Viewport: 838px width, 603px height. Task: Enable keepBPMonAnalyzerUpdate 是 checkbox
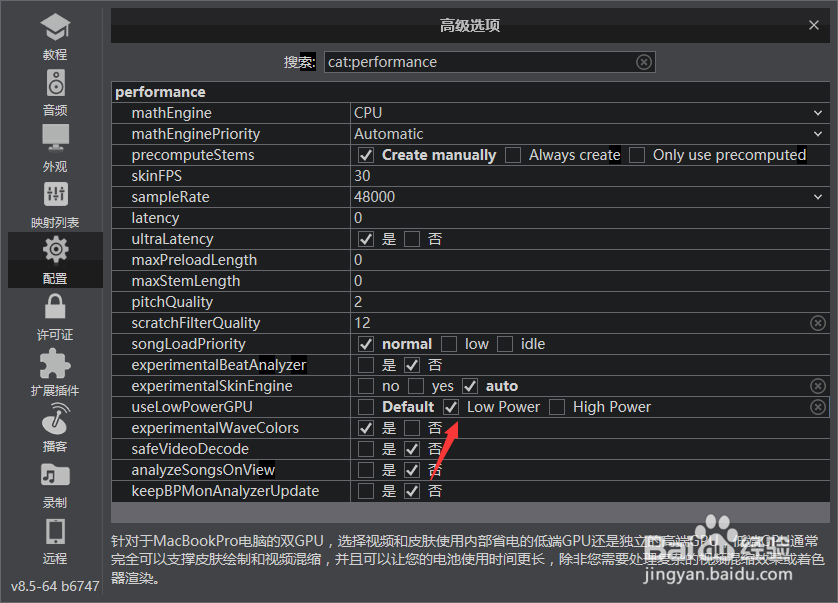pyautogui.click(x=366, y=491)
